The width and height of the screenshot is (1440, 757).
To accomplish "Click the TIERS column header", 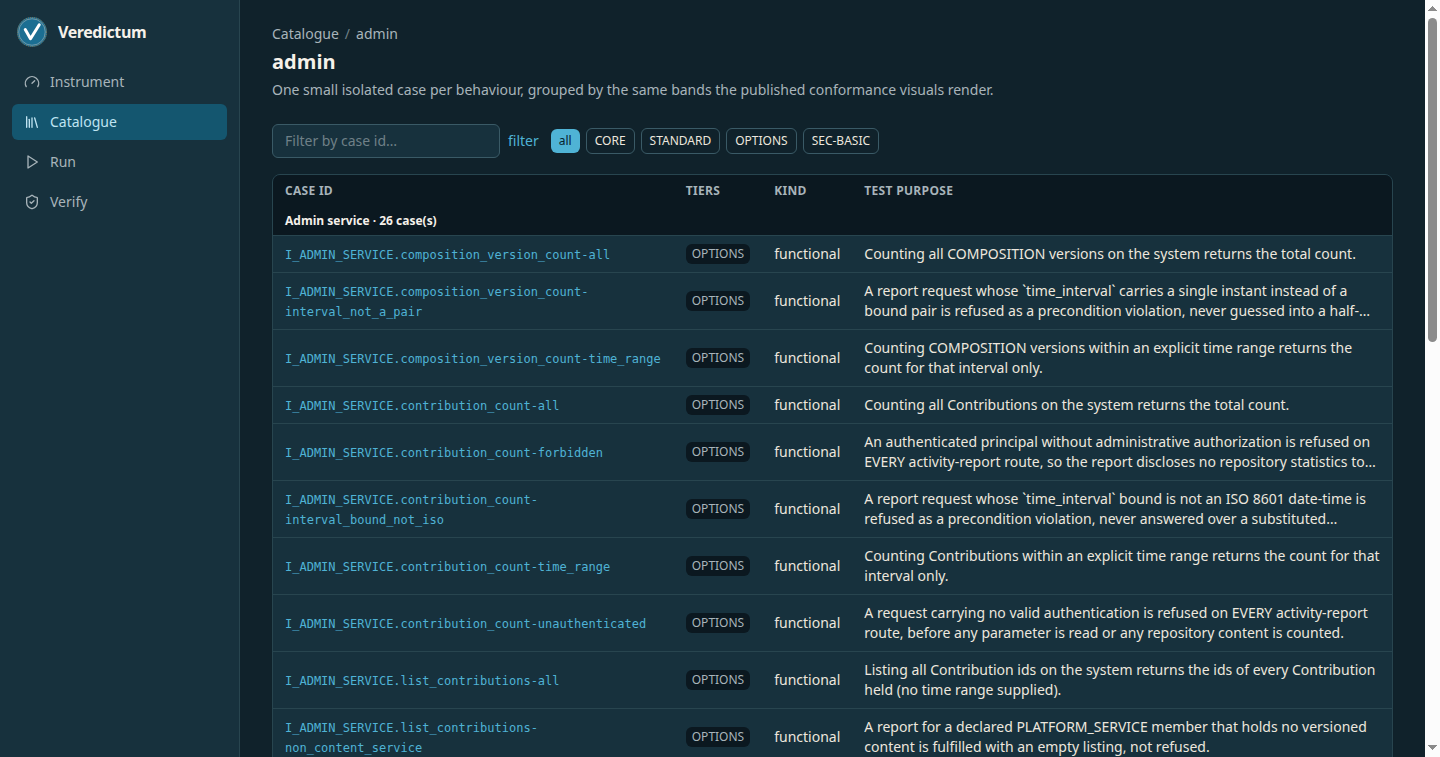I will point(703,190).
